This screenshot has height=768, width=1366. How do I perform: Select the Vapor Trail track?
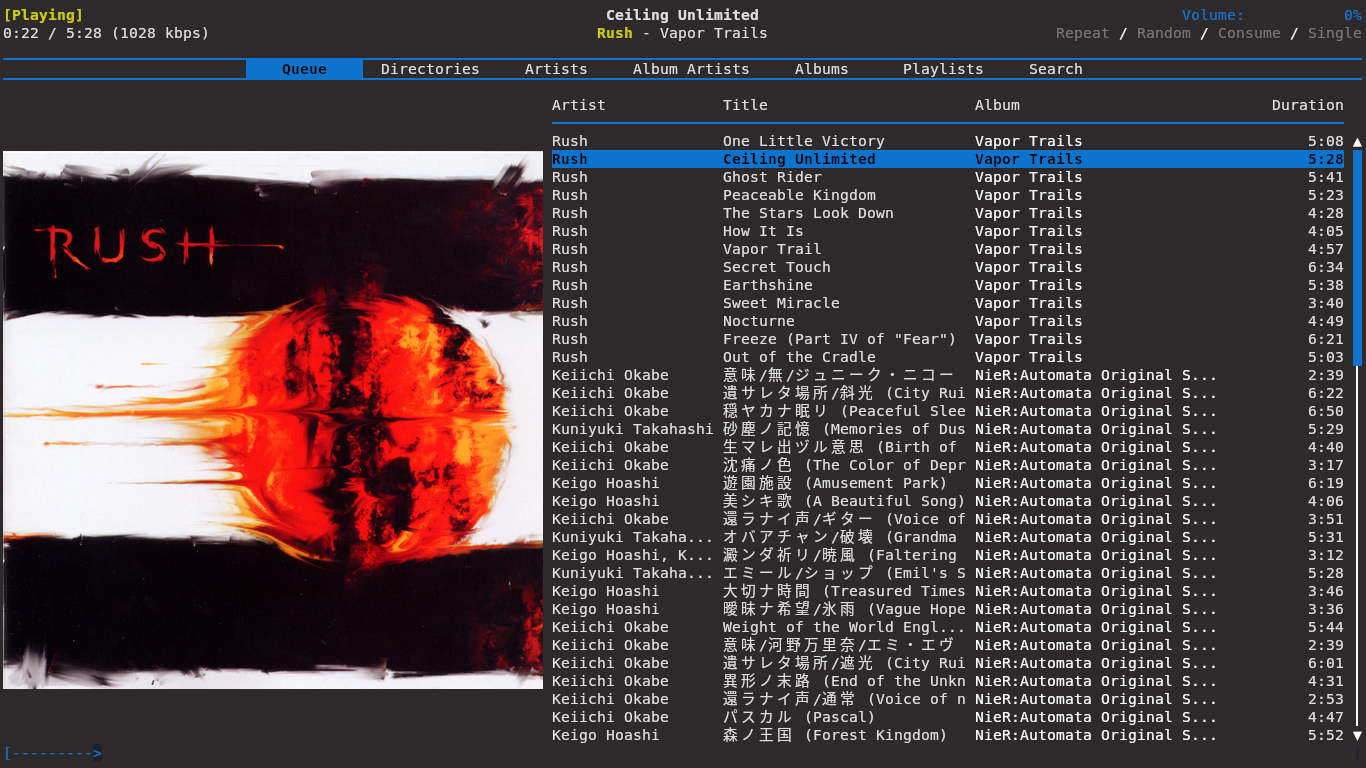pyautogui.click(x=948, y=249)
